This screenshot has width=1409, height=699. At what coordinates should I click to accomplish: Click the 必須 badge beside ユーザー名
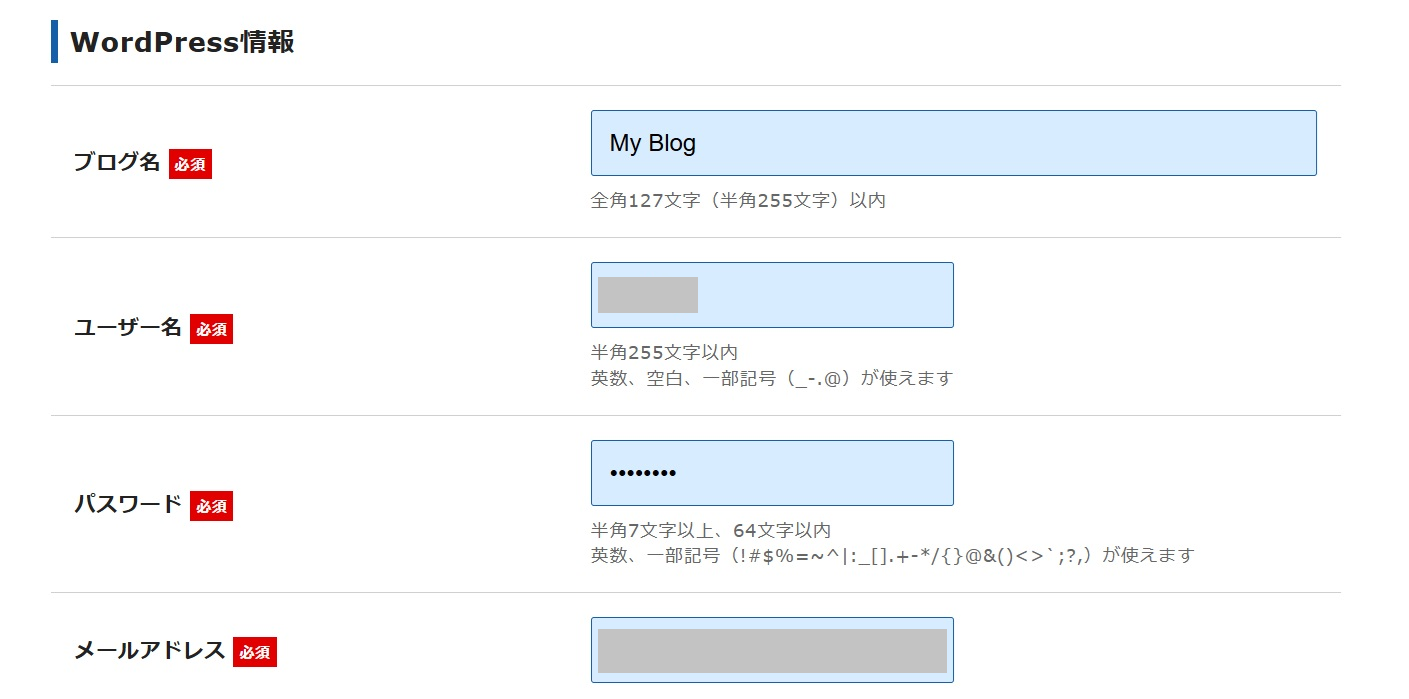(x=211, y=328)
